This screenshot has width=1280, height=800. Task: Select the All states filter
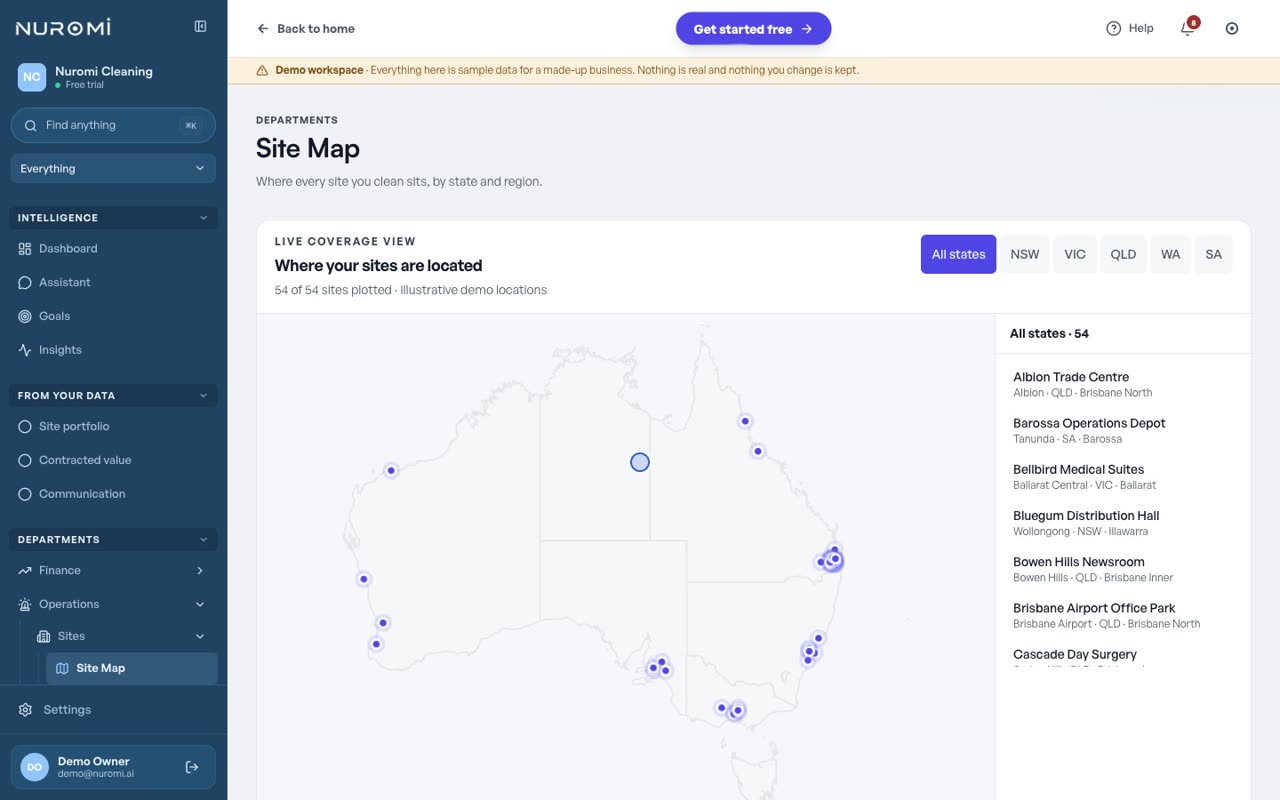click(958, 254)
